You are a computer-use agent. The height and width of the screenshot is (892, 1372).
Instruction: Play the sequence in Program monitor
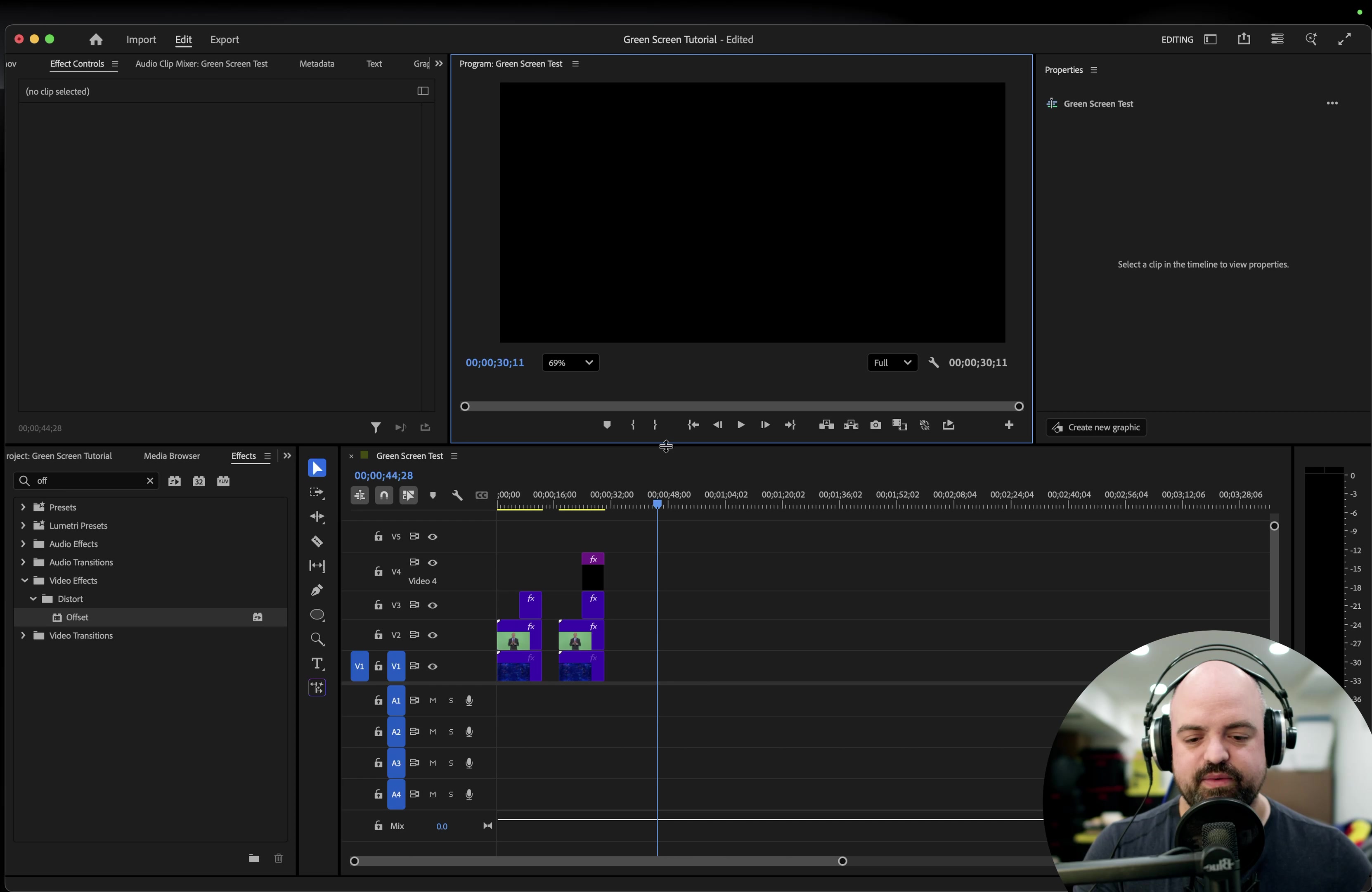741,425
